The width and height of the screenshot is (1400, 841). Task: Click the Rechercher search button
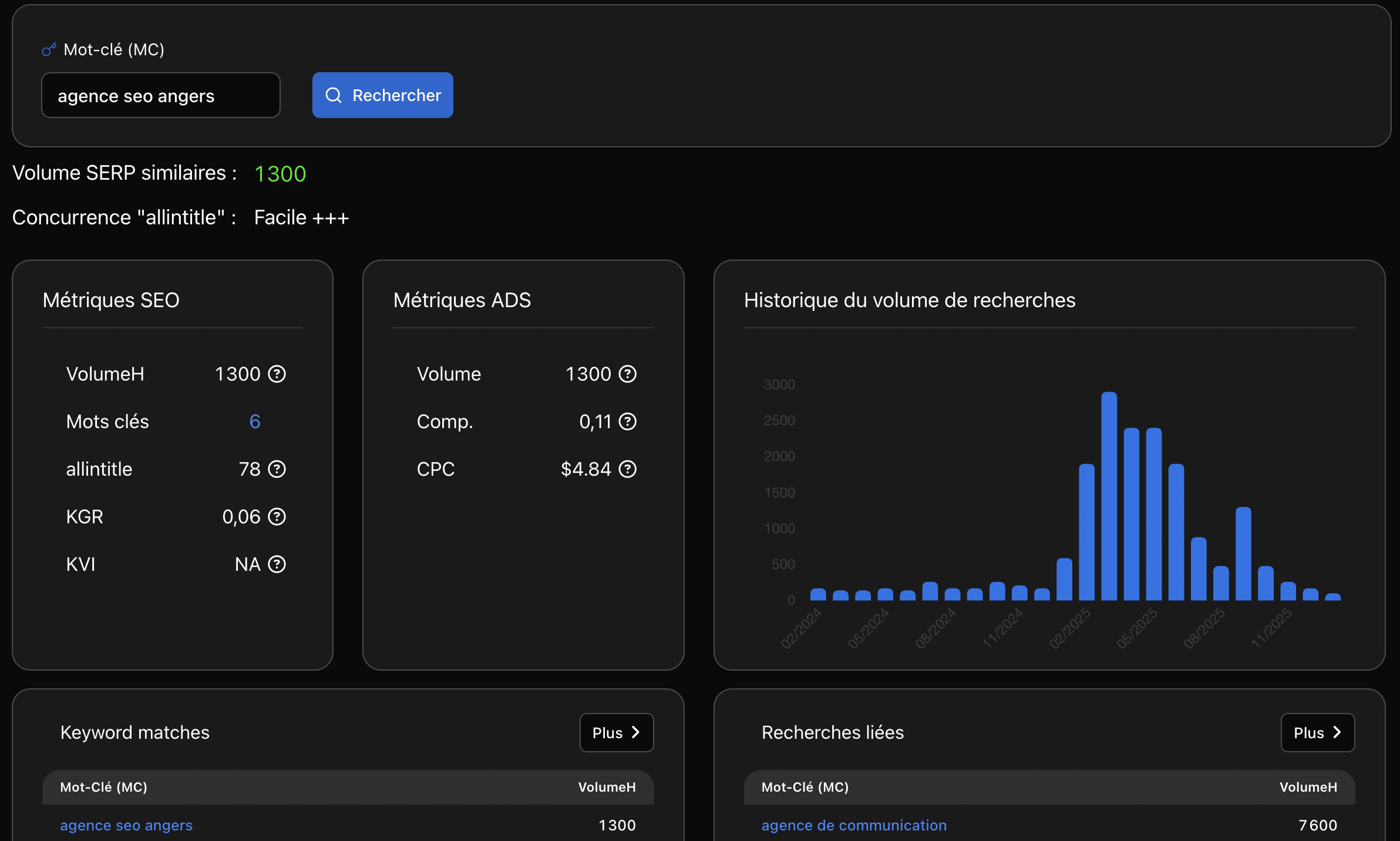click(382, 95)
